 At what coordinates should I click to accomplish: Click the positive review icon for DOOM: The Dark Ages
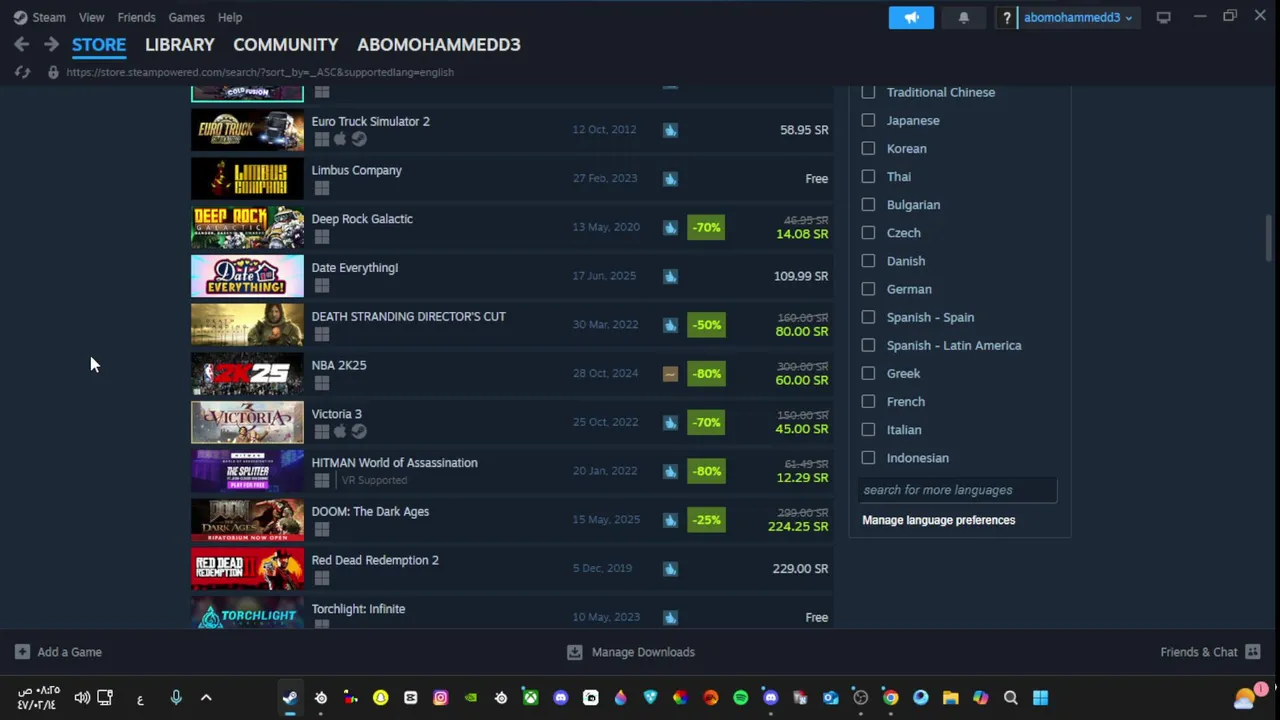[670, 520]
